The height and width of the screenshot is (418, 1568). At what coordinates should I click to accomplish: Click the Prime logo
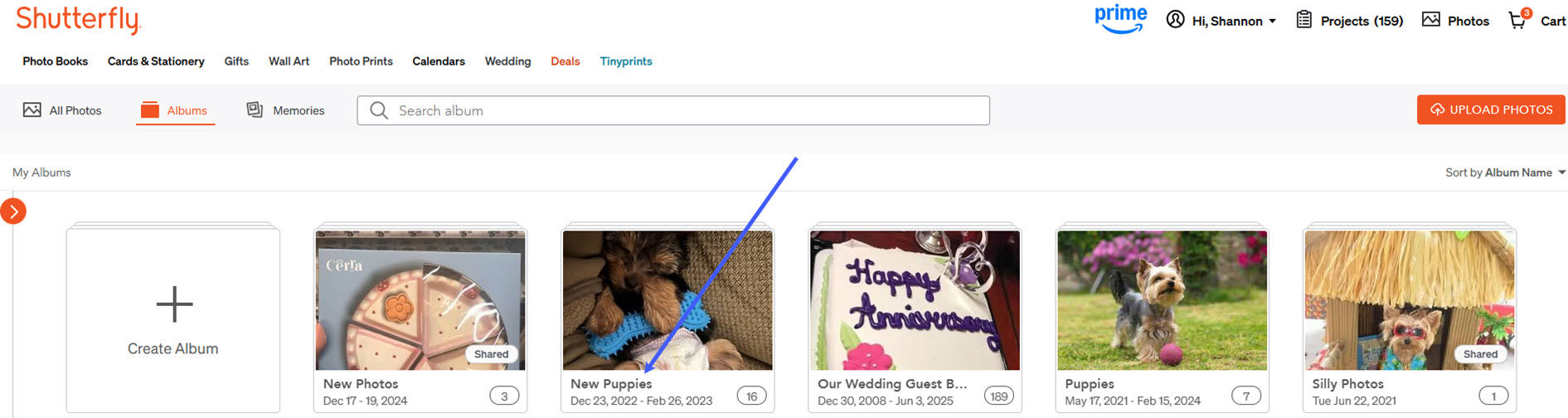[x=1121, y=18]
